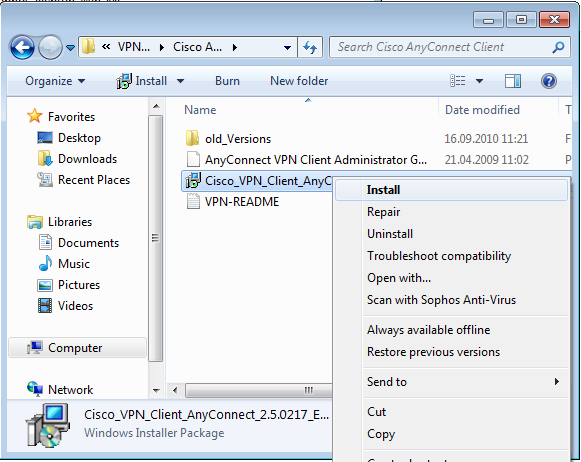
Task: Click the change view icon
Action: [x=458, y=81]
